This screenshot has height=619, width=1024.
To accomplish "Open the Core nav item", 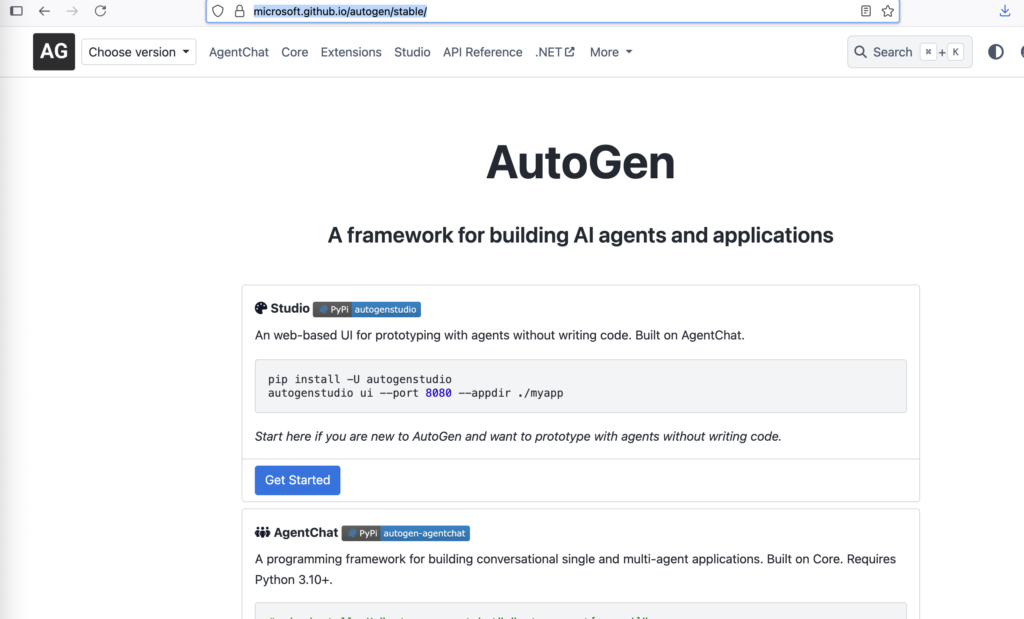I will [295, 52].
